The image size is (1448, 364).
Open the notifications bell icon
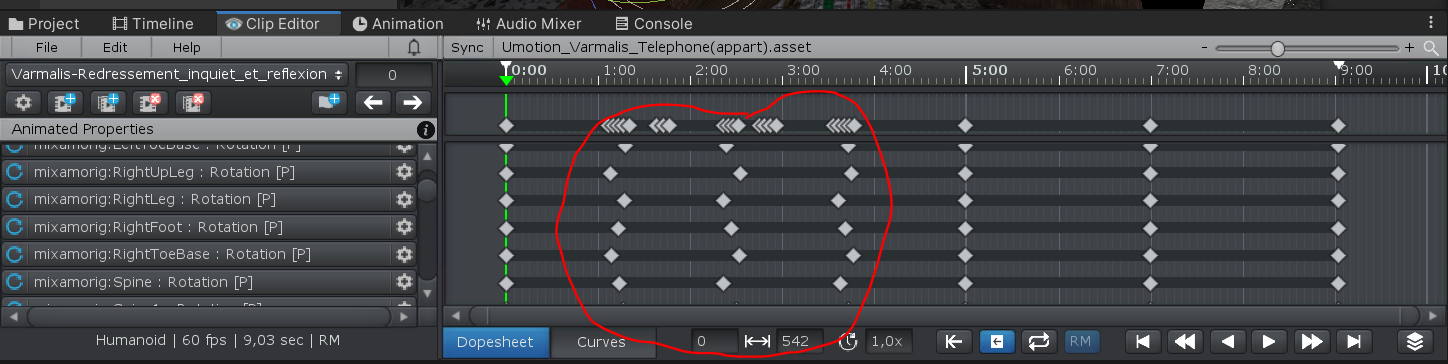coord(414,47)
